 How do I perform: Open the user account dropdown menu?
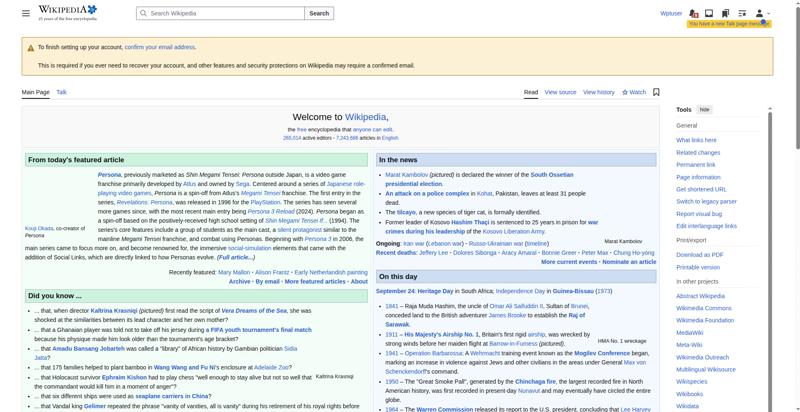(x=762, y=13)
